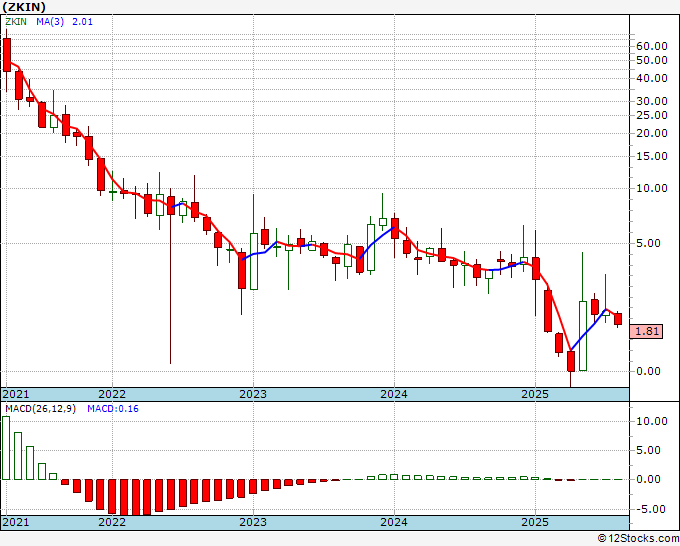Click 2021 on the price chart time axis
Viewport: 680px width, 546px height.
point(16,394)
